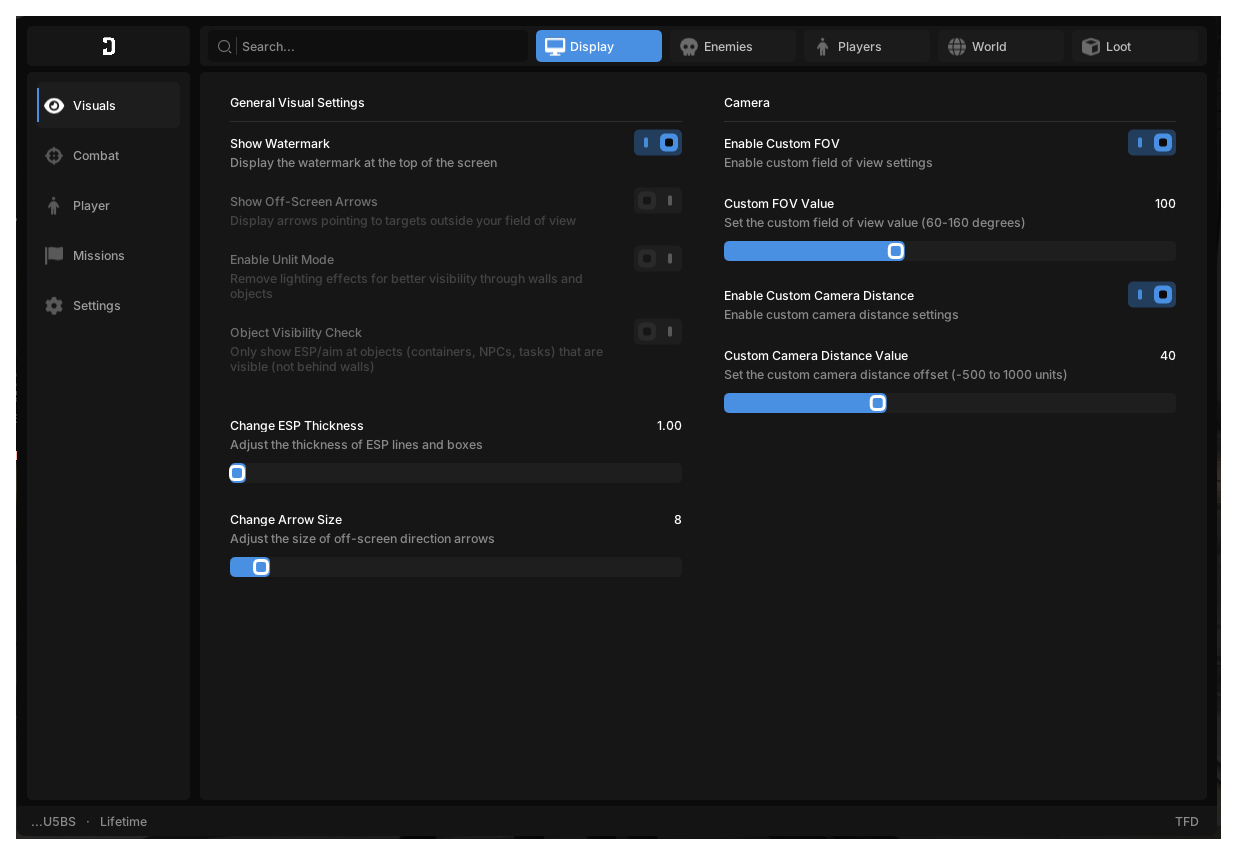Click the flag icon beside Missions
This screenshot has height=856, width=1238.
(54, 256)
